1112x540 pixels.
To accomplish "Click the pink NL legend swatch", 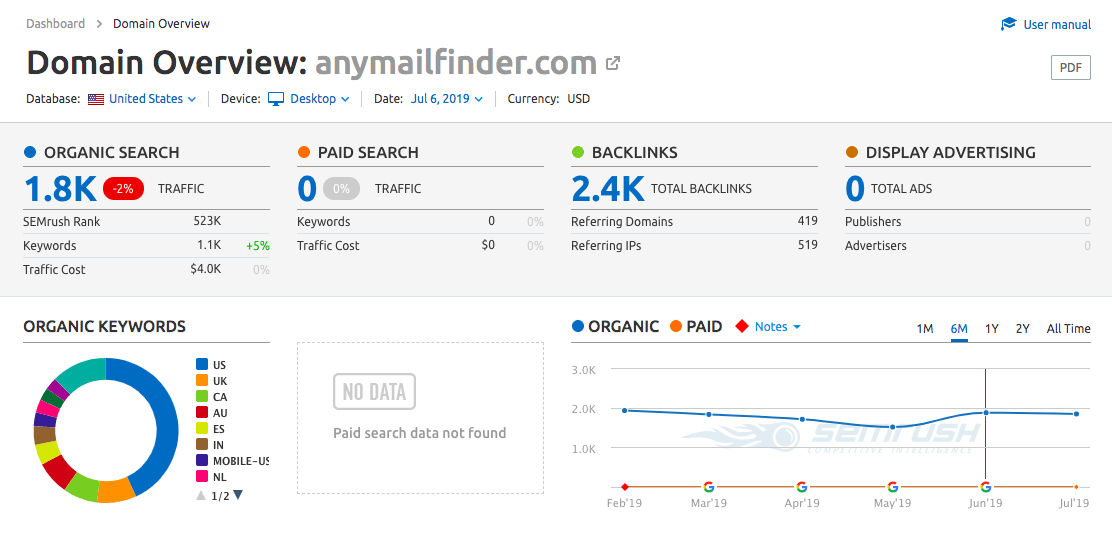I will [202, 477].
